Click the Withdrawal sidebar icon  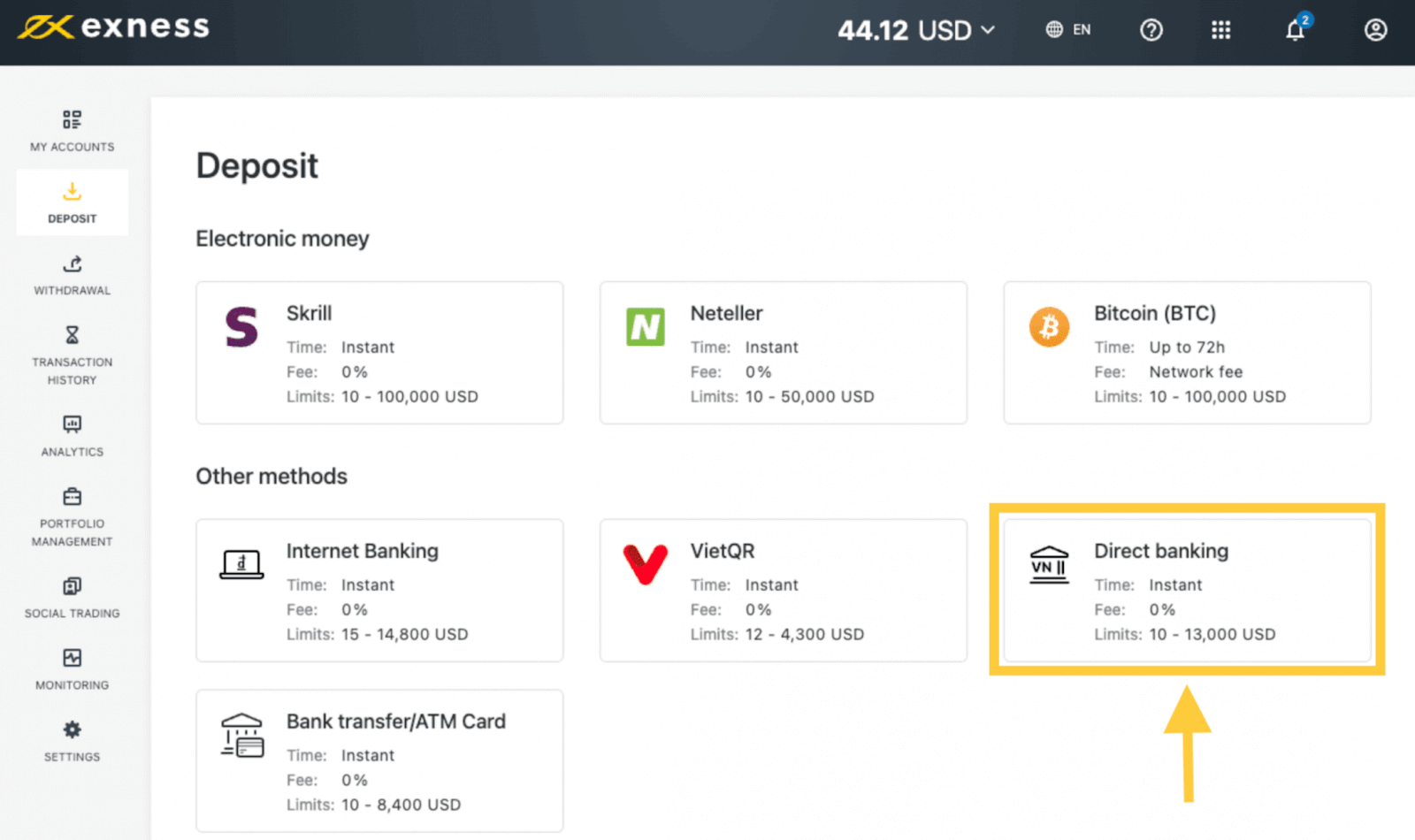pyautogui.click(x=72, y=263)
